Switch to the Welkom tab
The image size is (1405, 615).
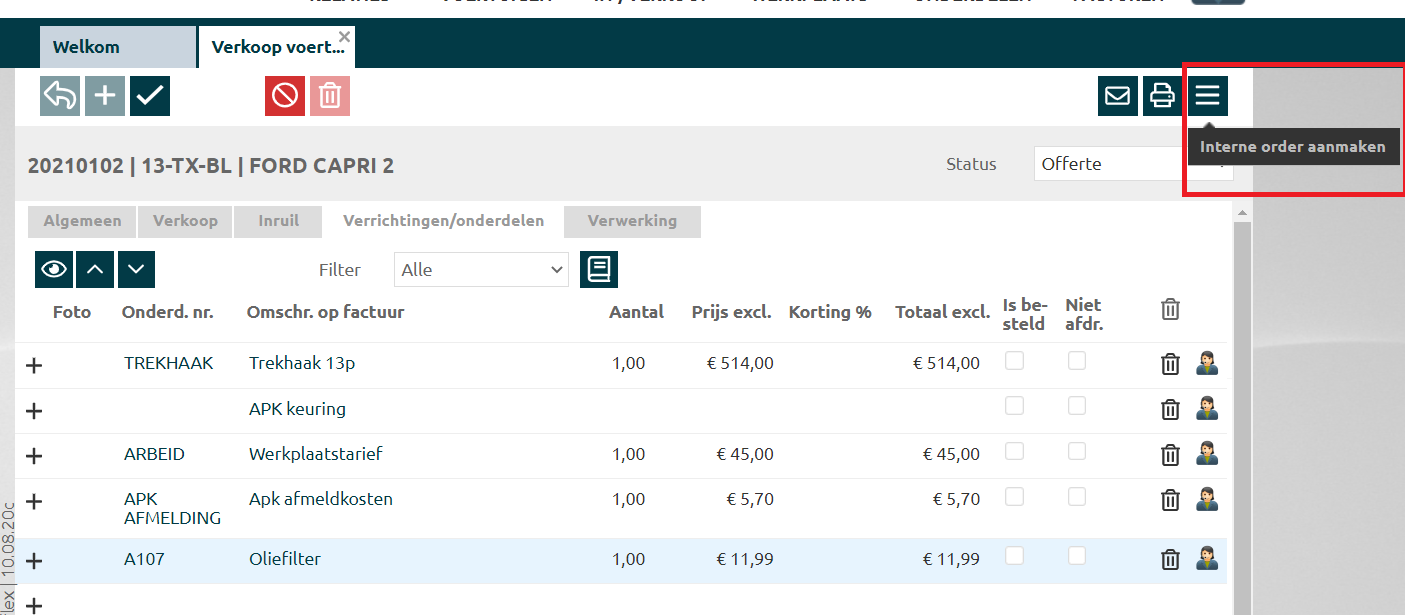pyautogui.click(x=117, y=47)
